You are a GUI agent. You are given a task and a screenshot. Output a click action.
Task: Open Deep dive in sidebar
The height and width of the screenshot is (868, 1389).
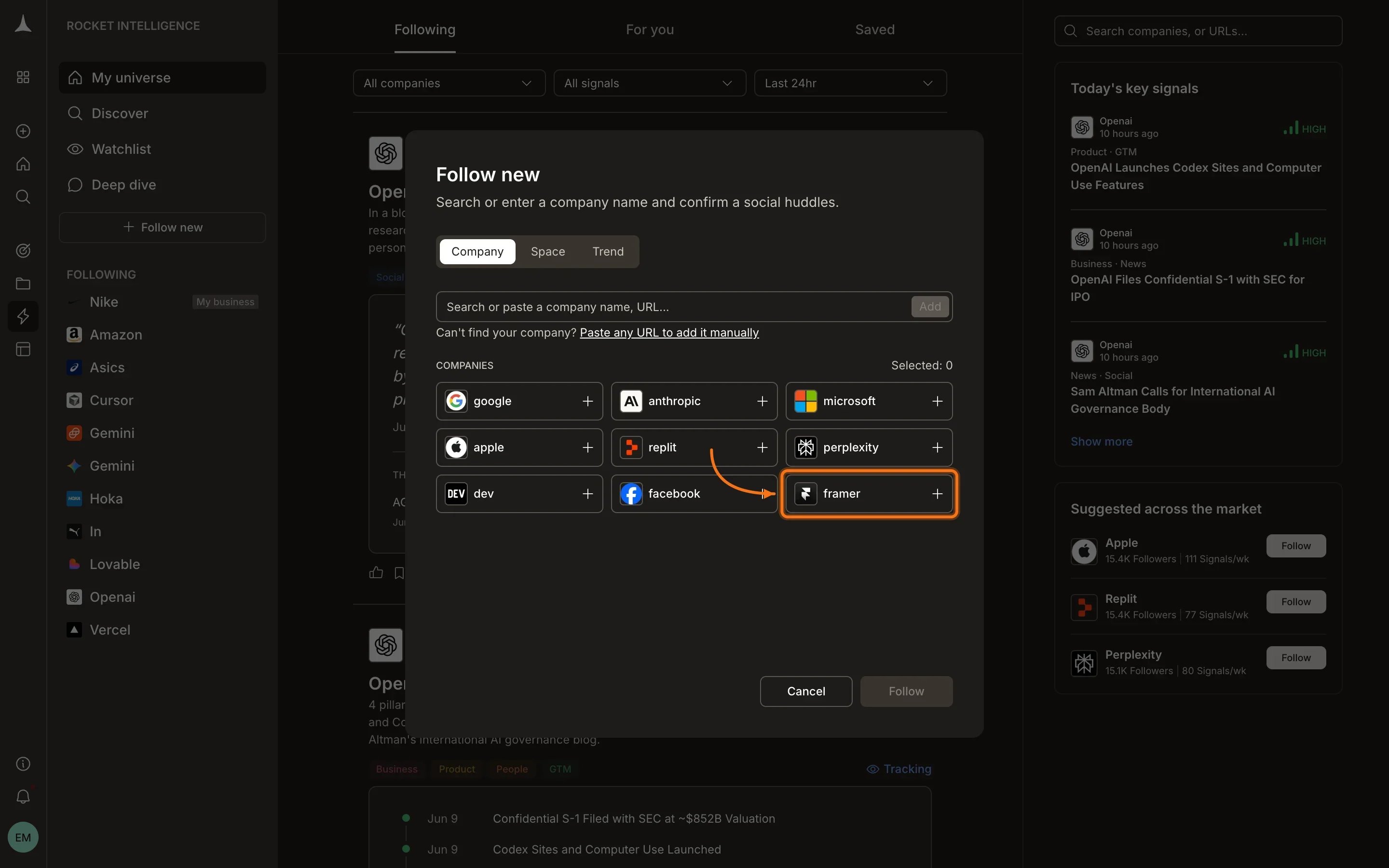(x=163, y=185)
